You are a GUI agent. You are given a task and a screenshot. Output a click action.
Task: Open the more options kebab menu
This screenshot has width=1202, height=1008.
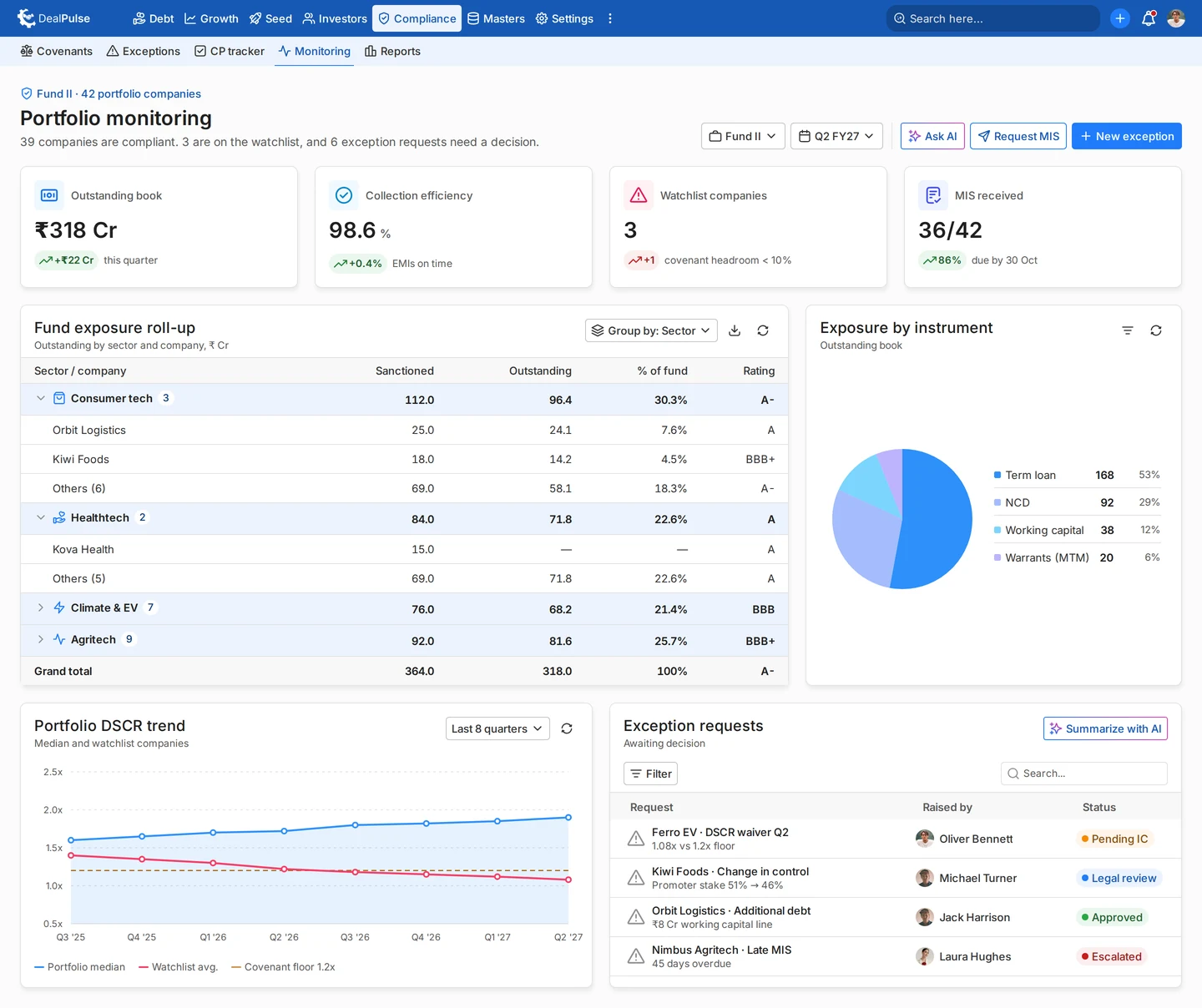610,18
